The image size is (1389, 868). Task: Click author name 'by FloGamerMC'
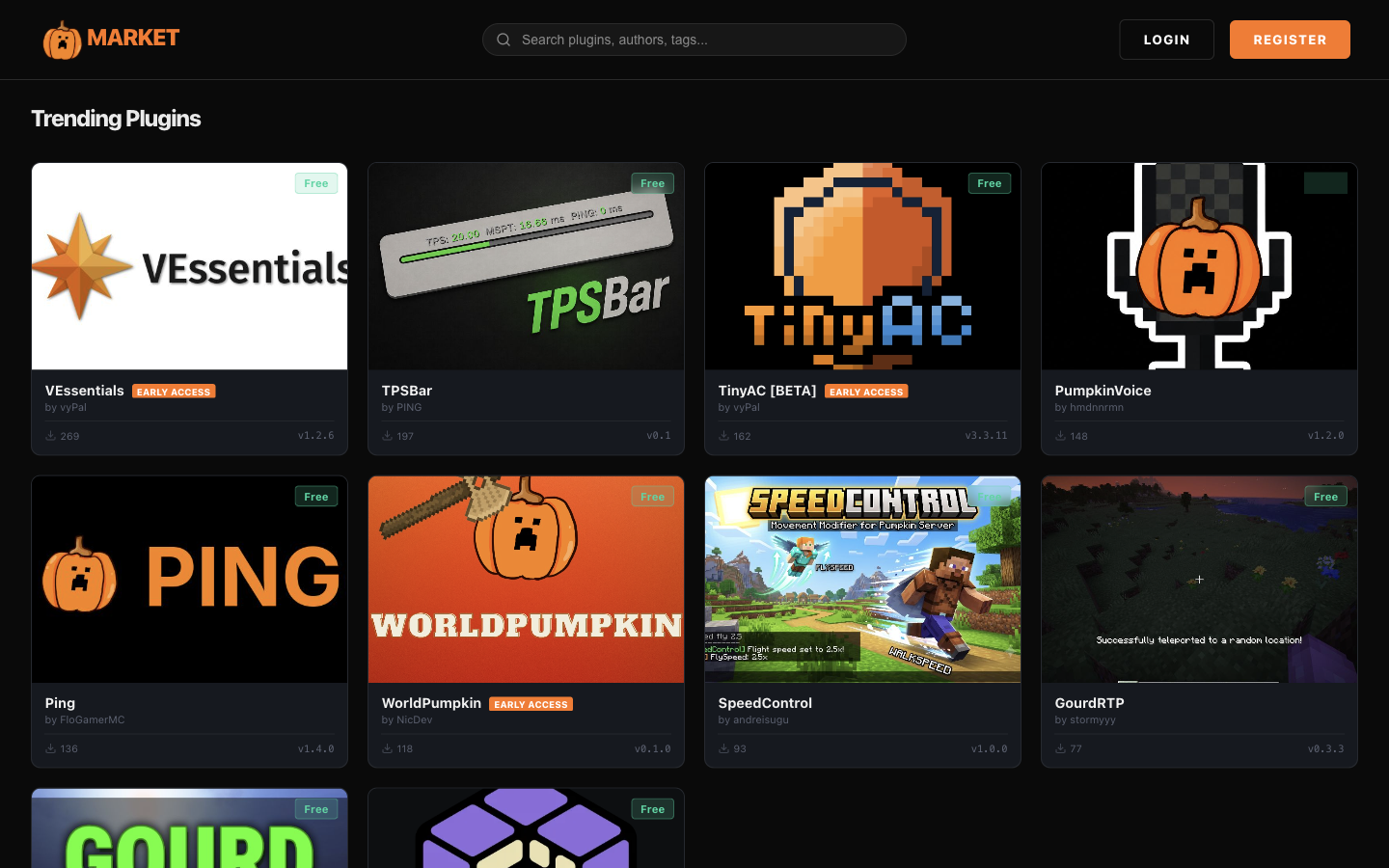tap(85, 719)
